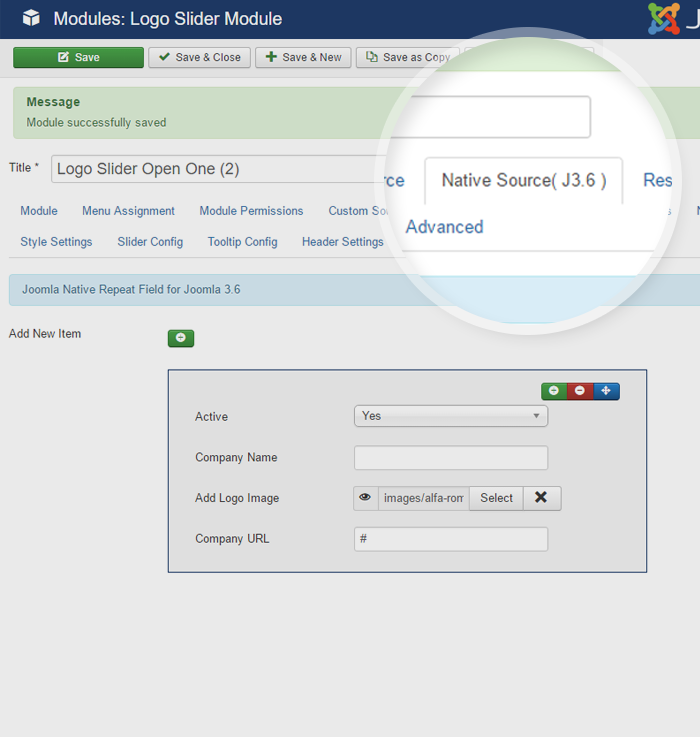Image resolution: width=700 pixels, height=737 pixels.
Task: Click the modules cube icon in header
Action: click(31, 18)
